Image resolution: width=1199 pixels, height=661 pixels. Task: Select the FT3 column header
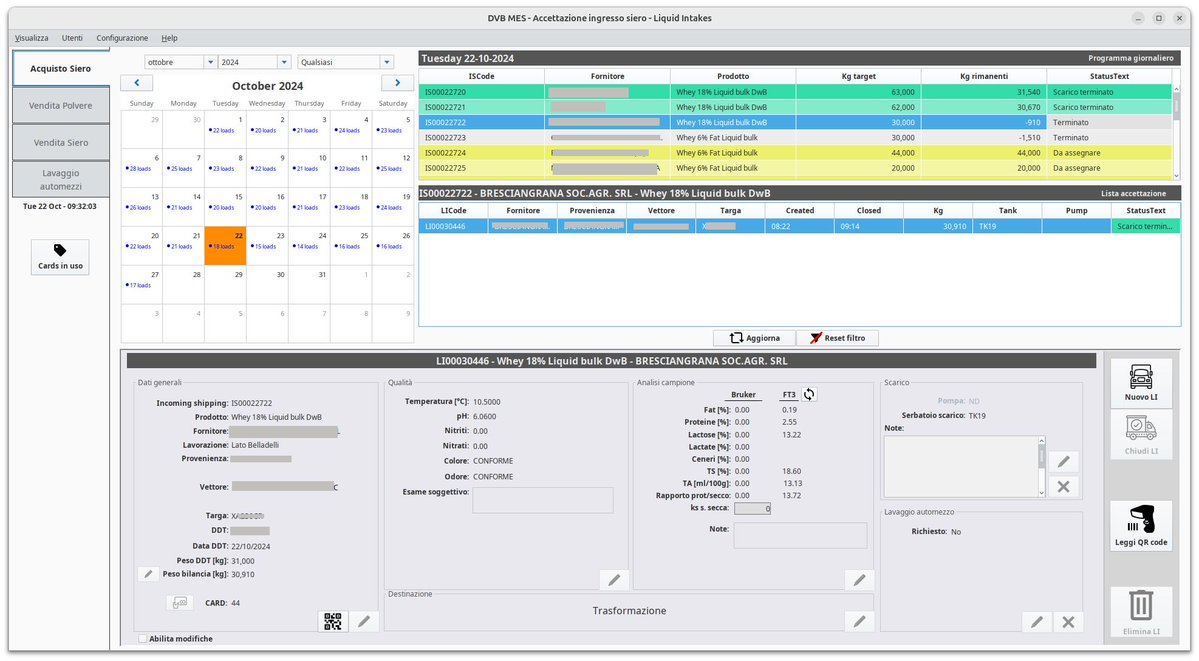788,395
